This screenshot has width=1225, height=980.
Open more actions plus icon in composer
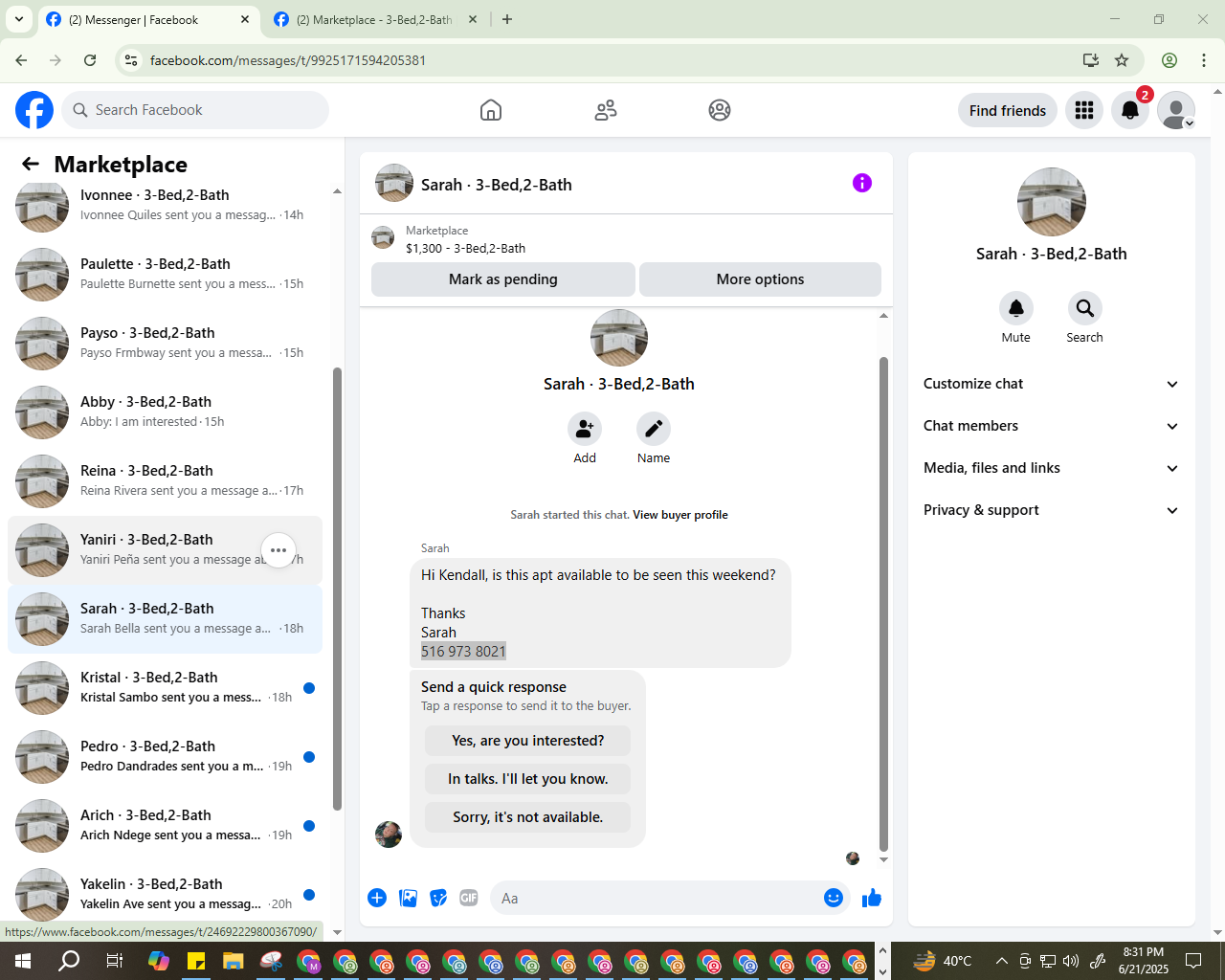(x=377, y=898)
